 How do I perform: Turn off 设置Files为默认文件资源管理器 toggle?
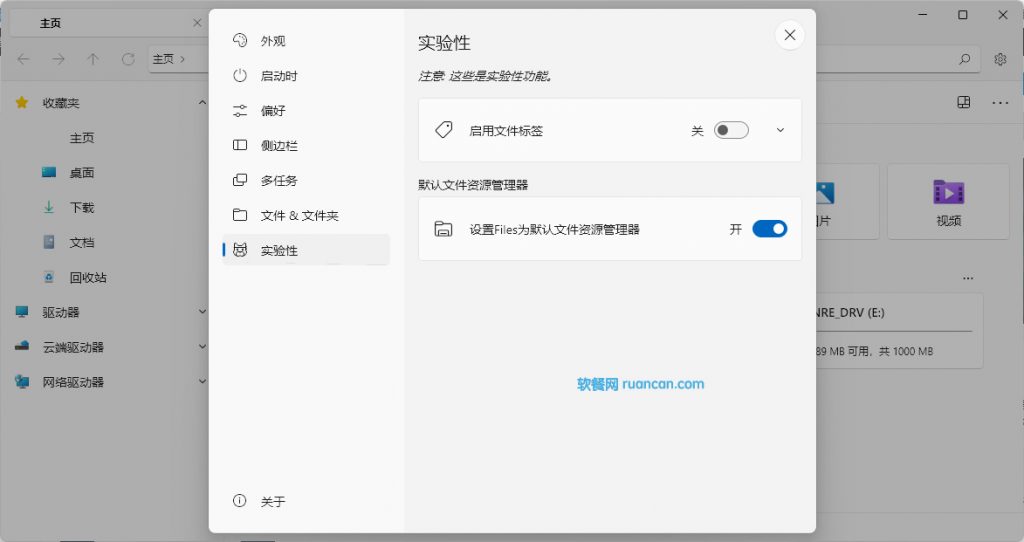pos(769,229)
